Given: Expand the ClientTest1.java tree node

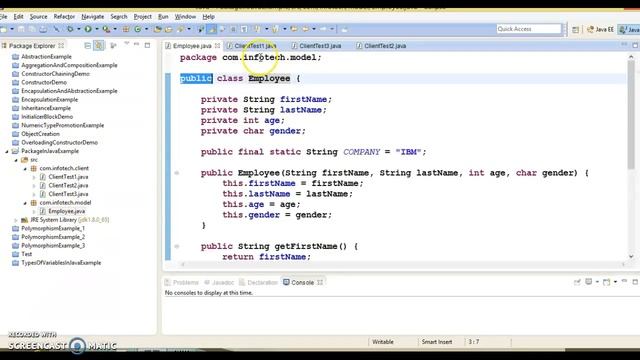Looking at the screenshot, I should [x=34, y=177].
